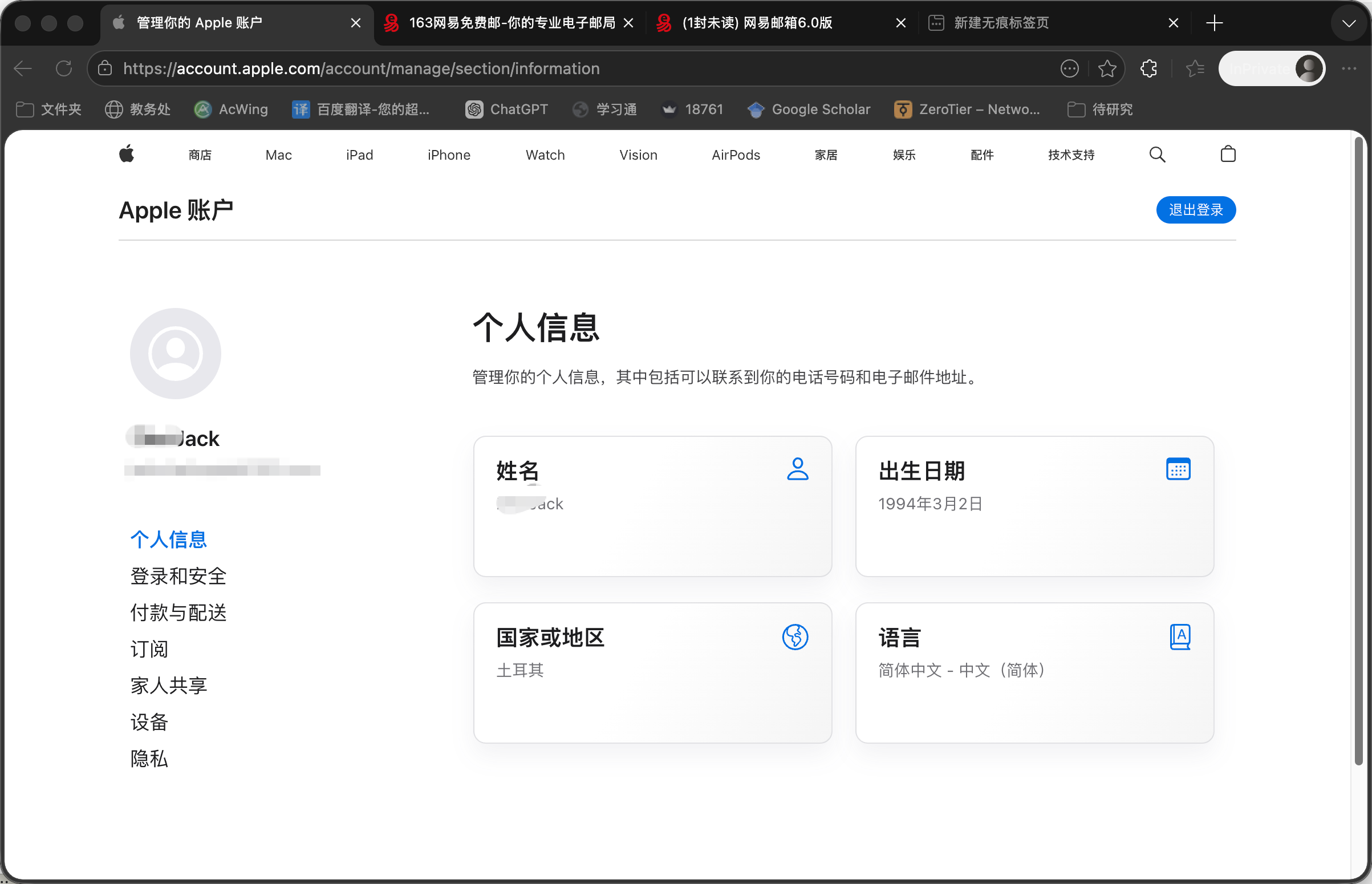Image resolution: width=1372 pixels, height=884 pixels.
Task: Click the calendar icon on 出生日期 card
Action: coord(1178,469)
